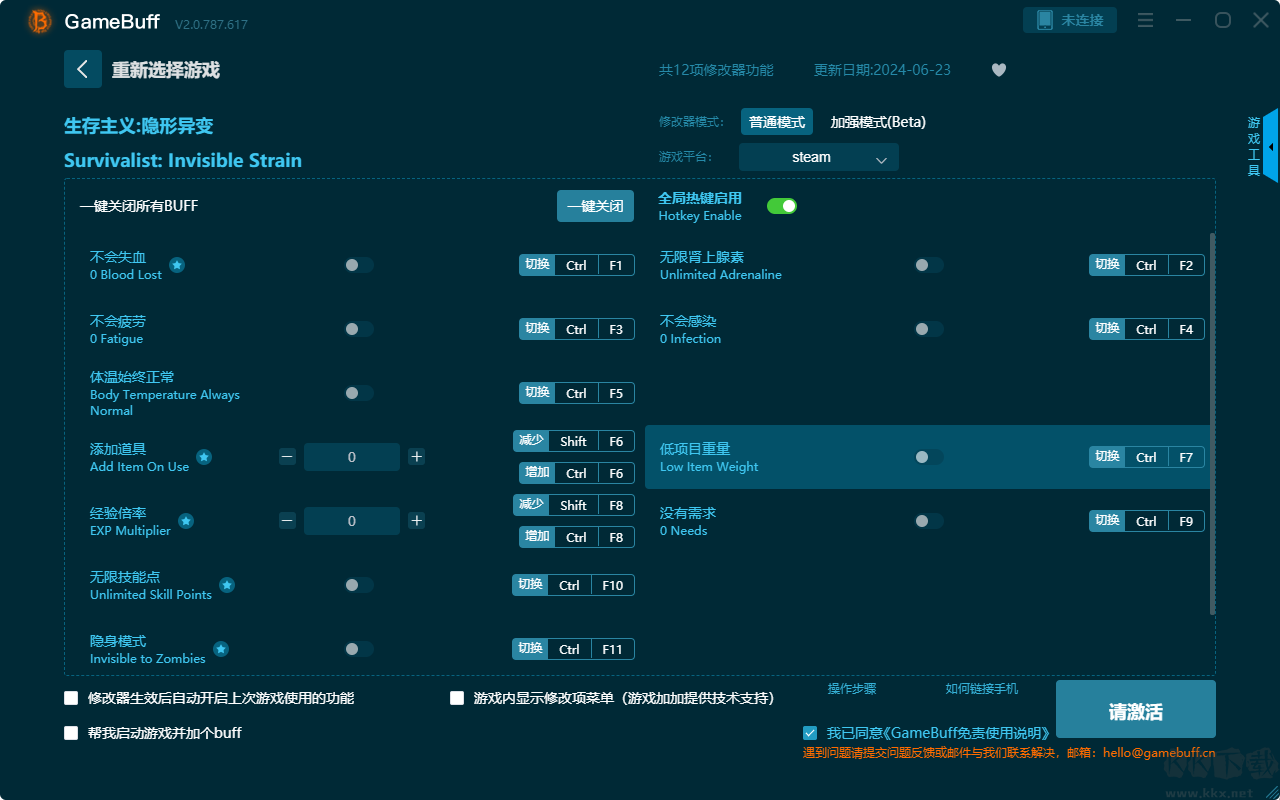Click the 游戏工具 side tab label
The image size is (1280, 800).
click(x=1254, y=146)
